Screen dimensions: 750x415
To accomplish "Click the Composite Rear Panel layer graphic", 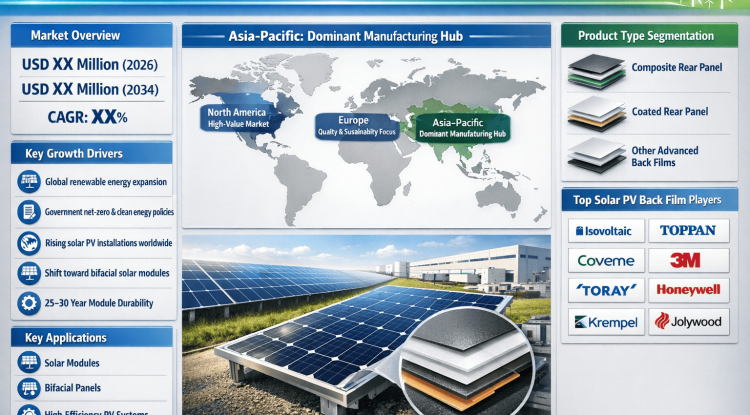I will [x=596, y=71].
